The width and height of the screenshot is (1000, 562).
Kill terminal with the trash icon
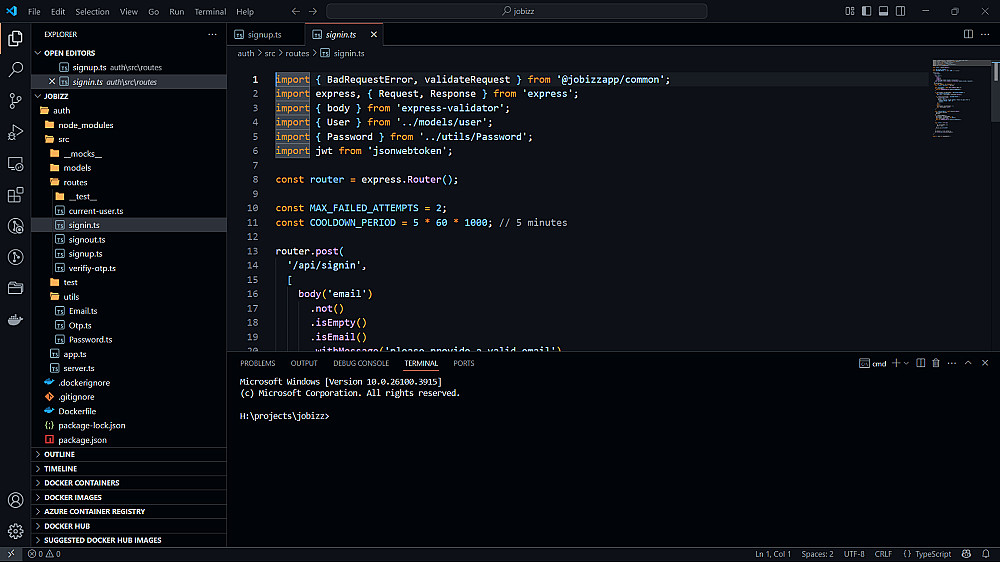(x=937, y=364)
